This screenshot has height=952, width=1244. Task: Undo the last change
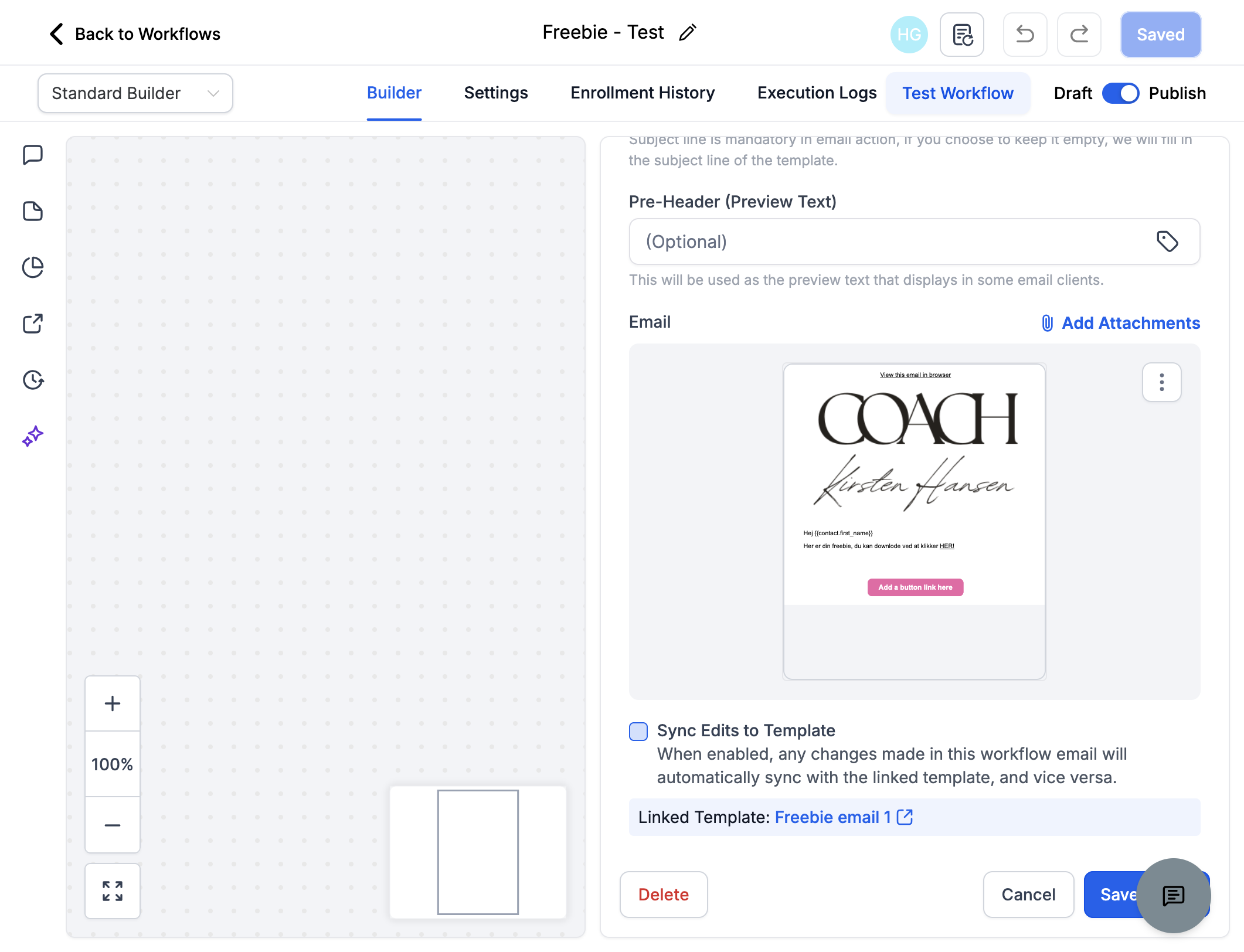coord(1025,35)
